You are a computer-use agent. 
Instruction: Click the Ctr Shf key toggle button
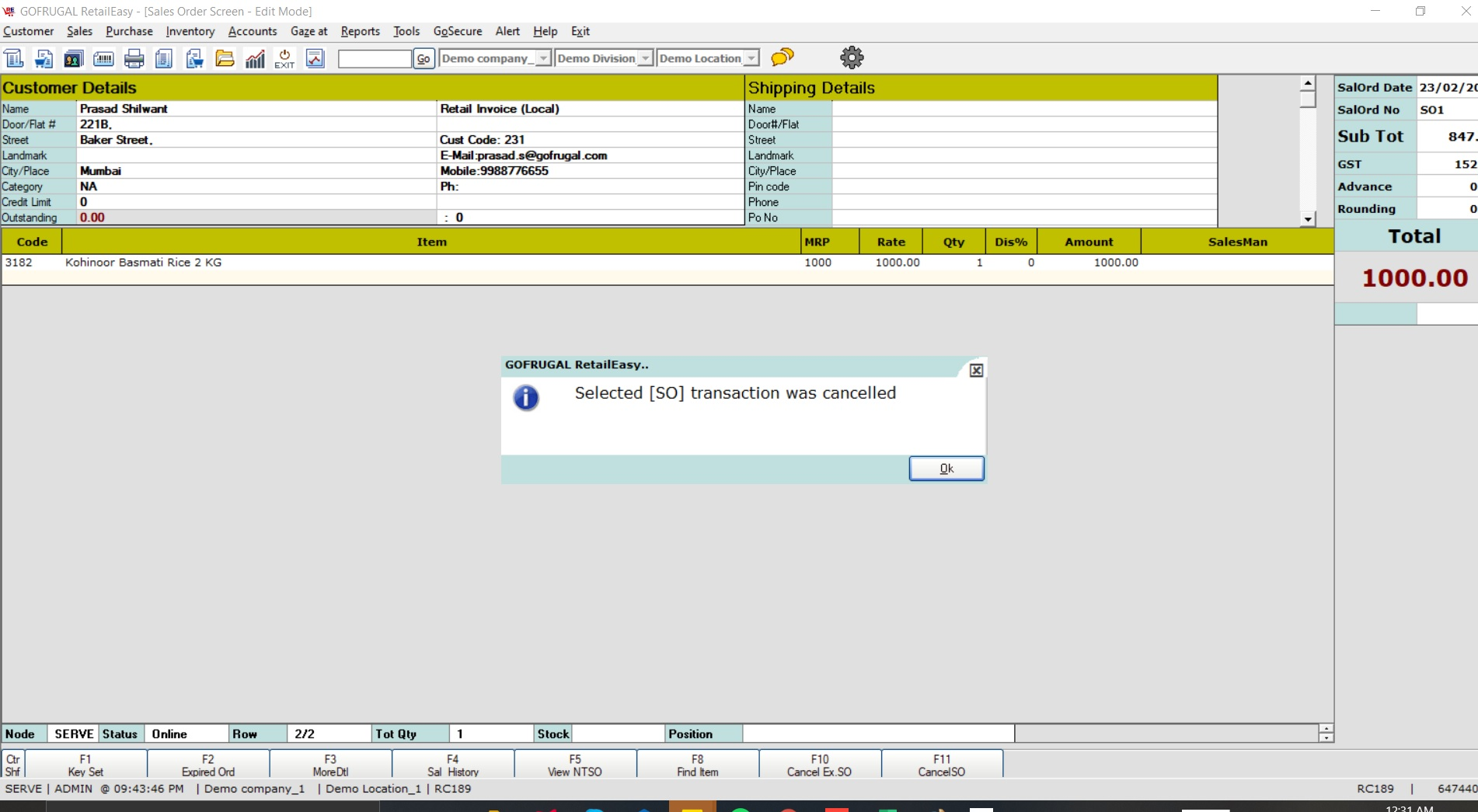13,765
